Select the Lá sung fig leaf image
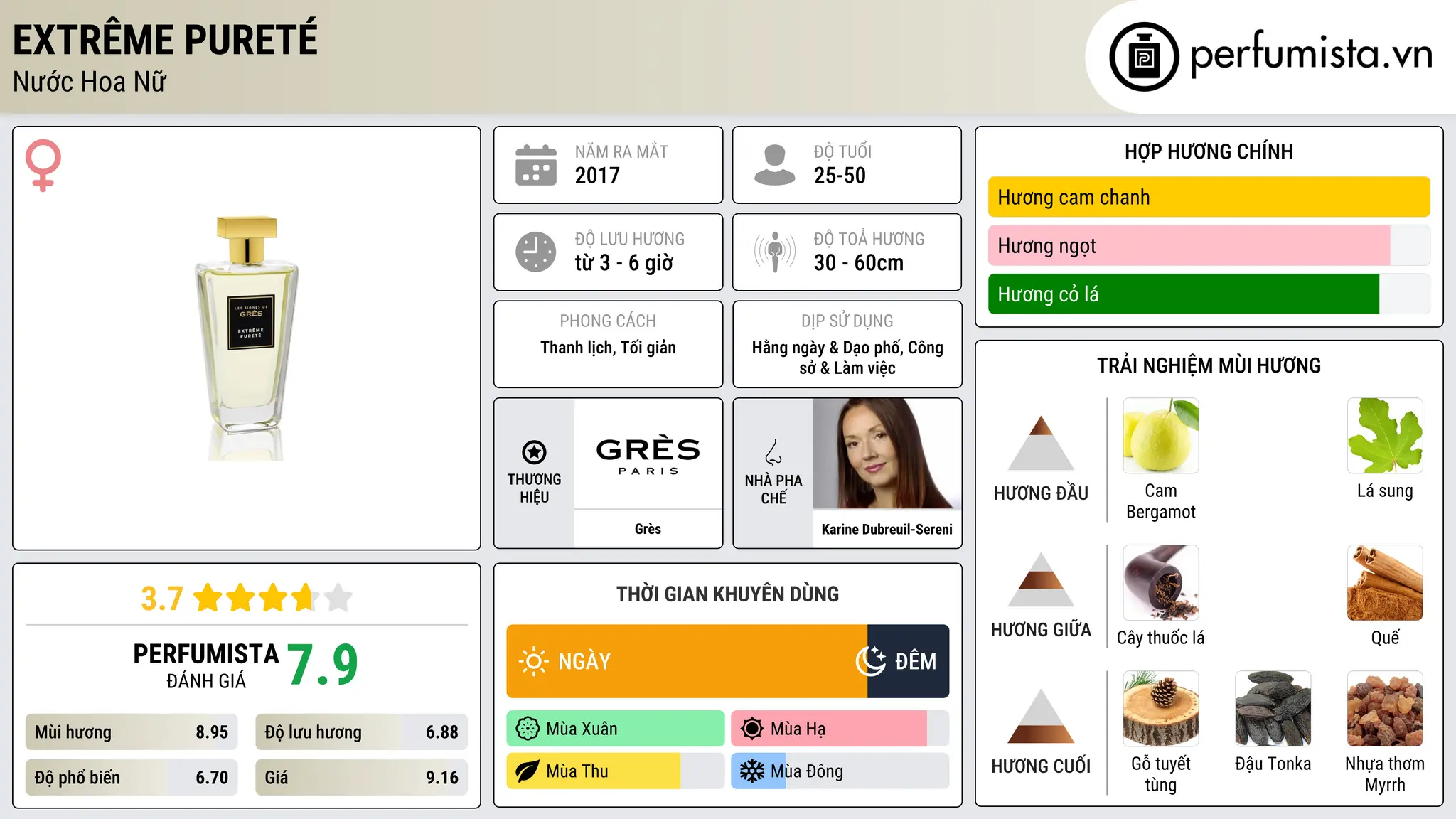The image size is (1456, 819). pos(1385,436)
